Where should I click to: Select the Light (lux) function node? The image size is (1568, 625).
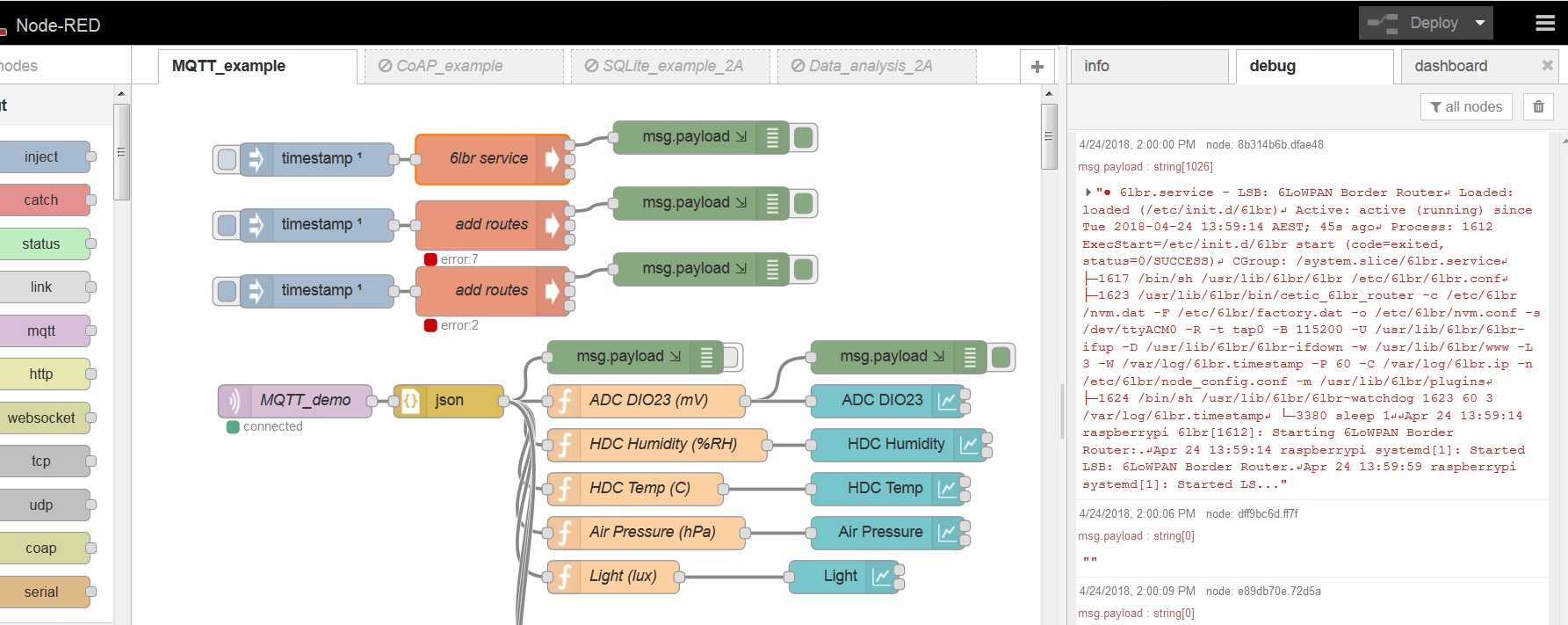[613, 576]
